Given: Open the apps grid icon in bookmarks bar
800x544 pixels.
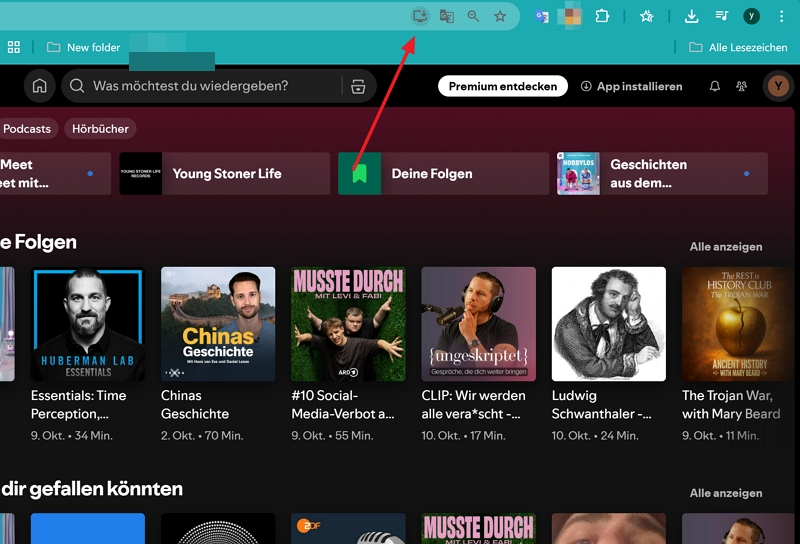Looking at the screenshot, I should point(14,47).
